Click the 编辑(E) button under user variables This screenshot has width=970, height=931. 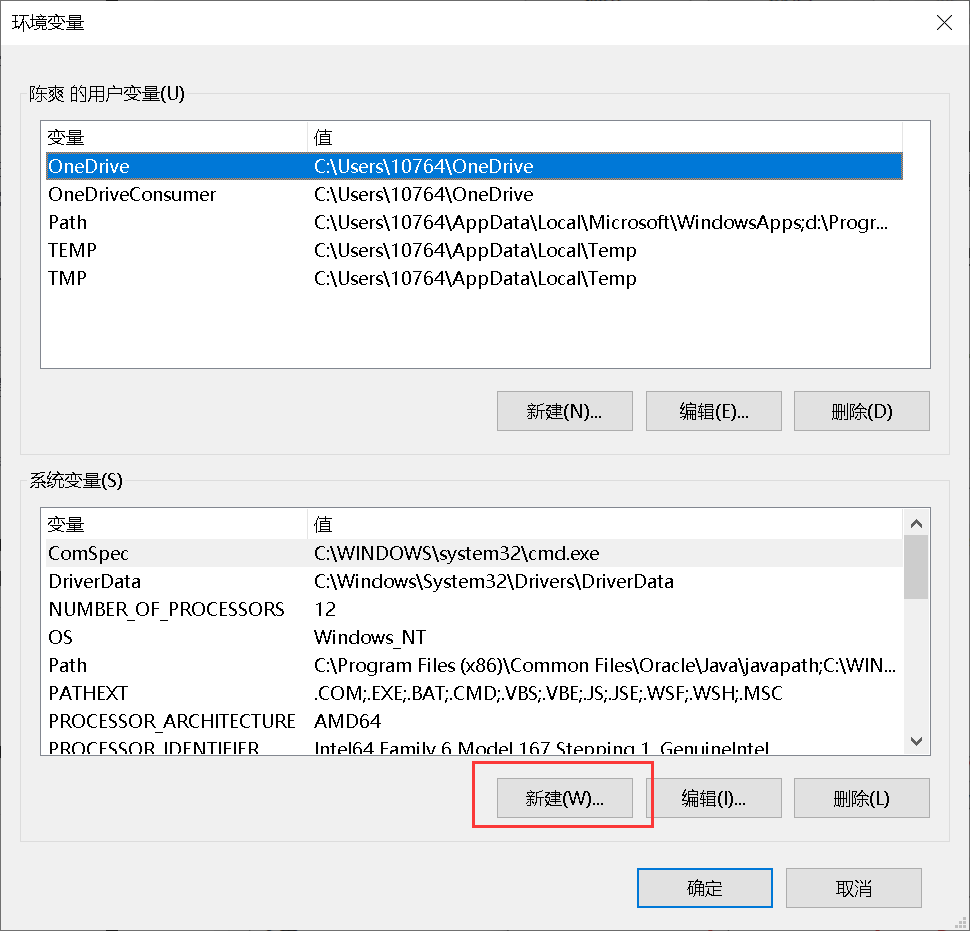point(713,411)
